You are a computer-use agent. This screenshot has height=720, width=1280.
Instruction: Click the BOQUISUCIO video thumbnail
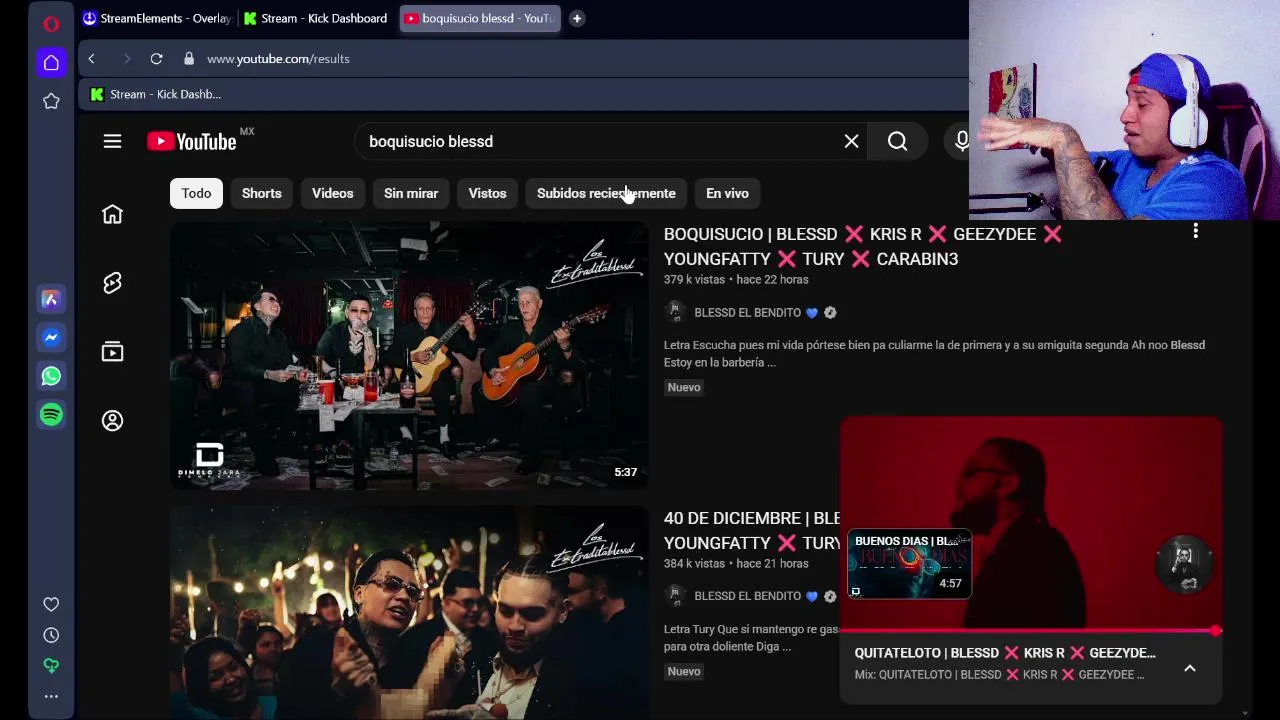click(409, 355)
